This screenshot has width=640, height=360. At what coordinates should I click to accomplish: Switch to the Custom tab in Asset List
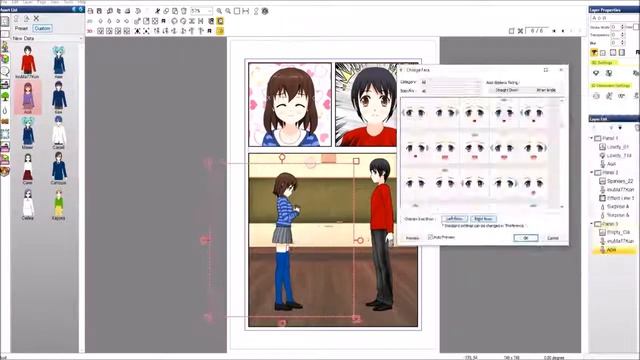tap(42, 28)
